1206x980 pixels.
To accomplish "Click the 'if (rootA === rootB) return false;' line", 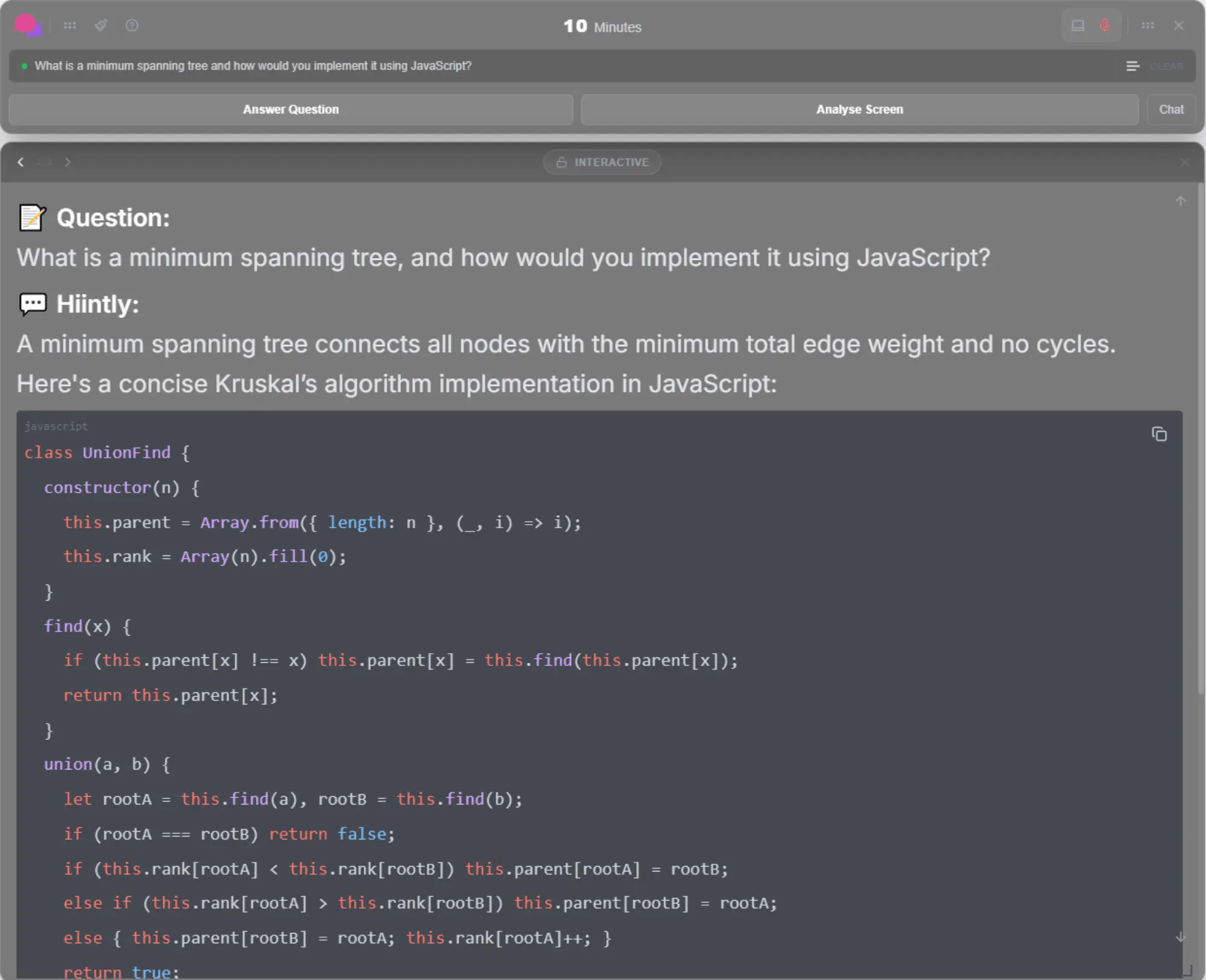I will (229, 833).
